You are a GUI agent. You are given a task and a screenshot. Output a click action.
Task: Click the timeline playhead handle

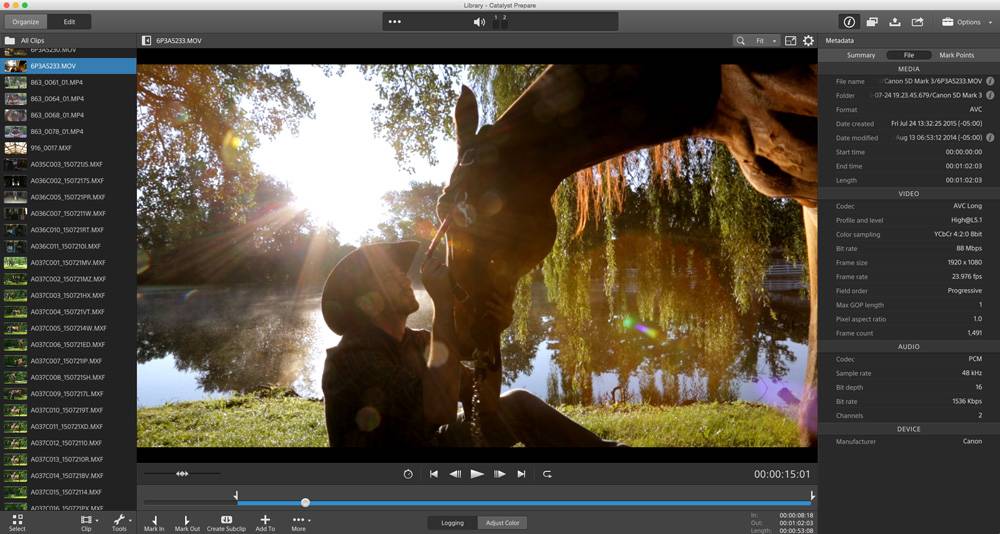coord(305,503)
